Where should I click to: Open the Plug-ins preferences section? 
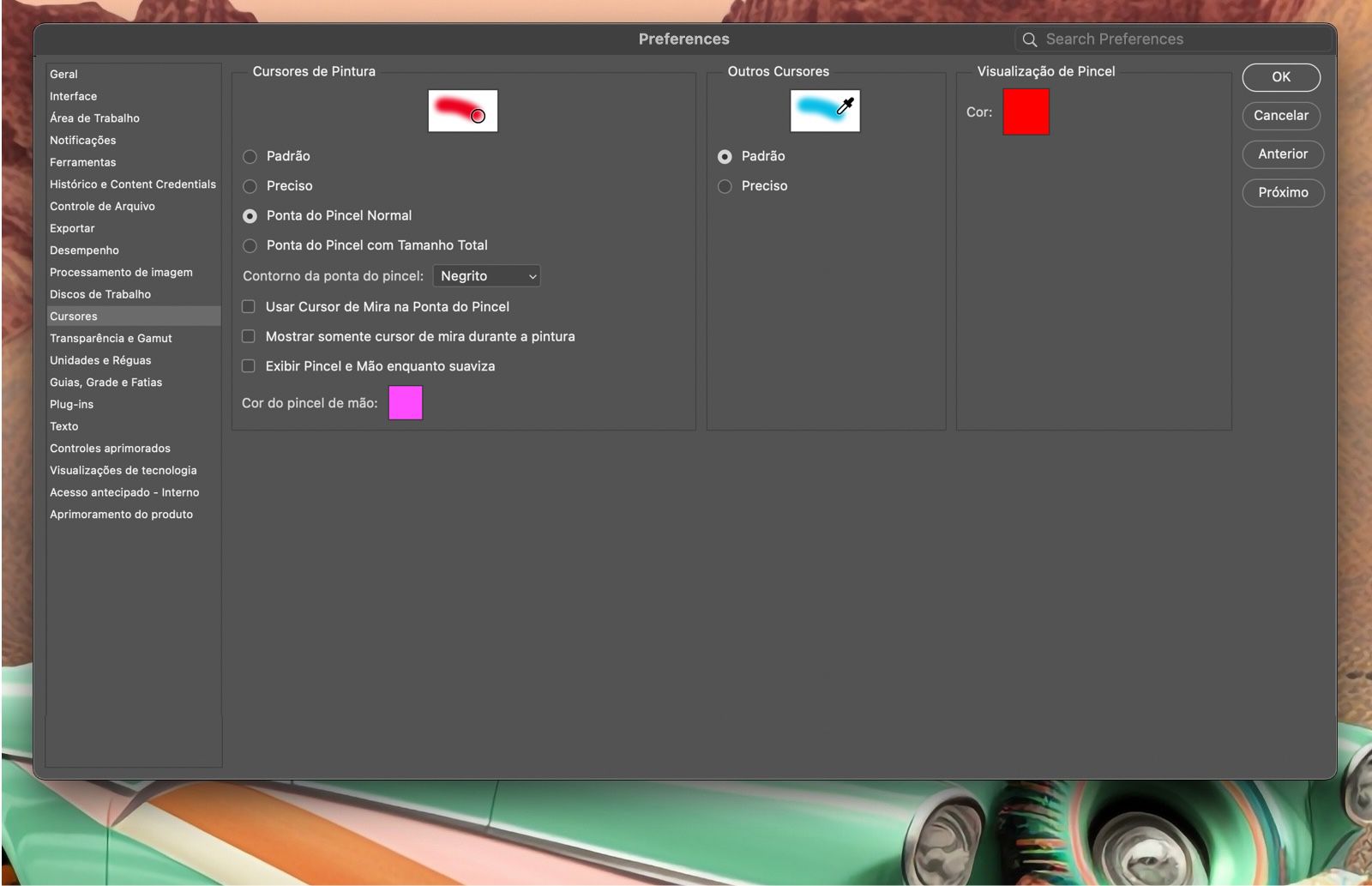click(71, 404)
